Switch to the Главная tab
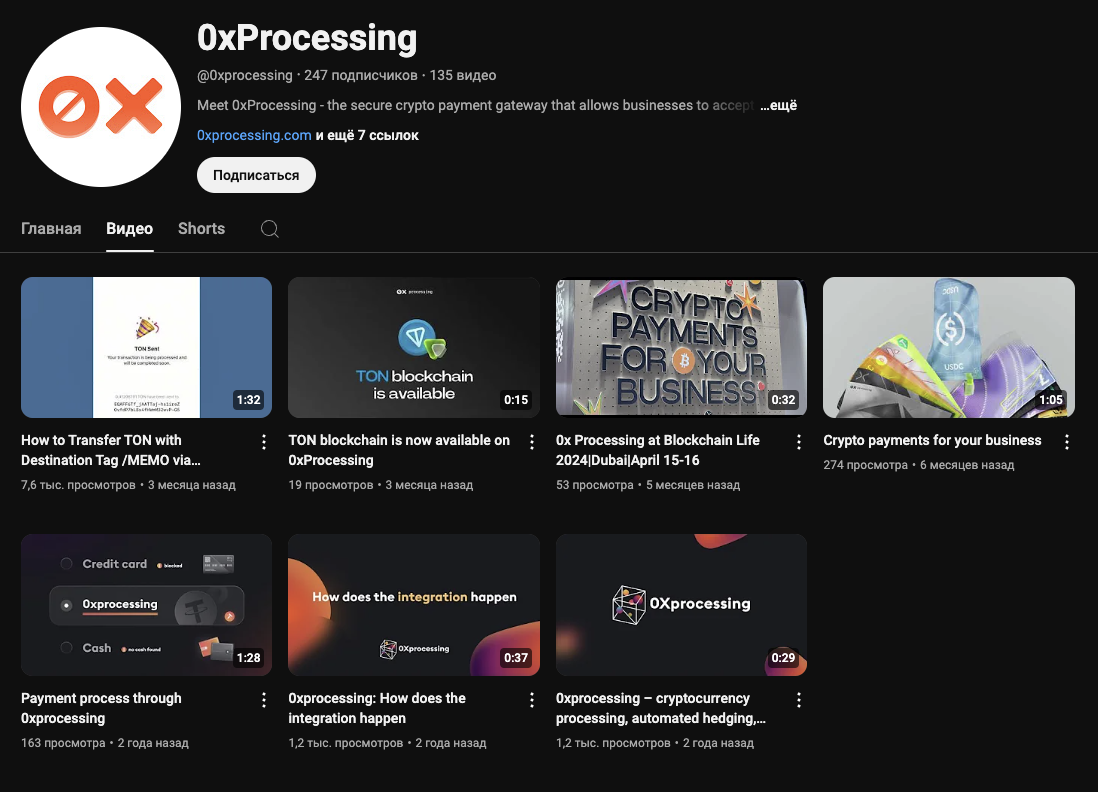The height and width of the screenshot is (792, 1098). (51, 228)
